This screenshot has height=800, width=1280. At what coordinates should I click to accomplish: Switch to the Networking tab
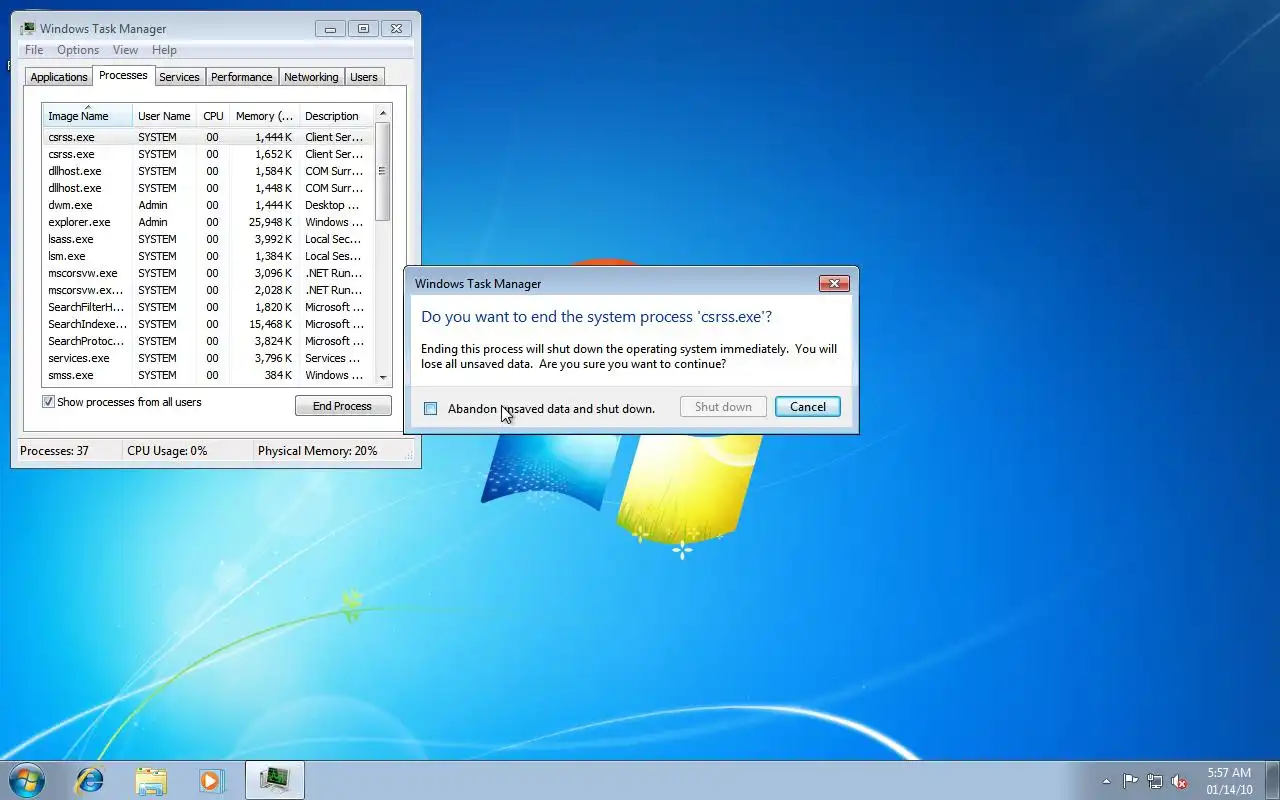(311, 77)
